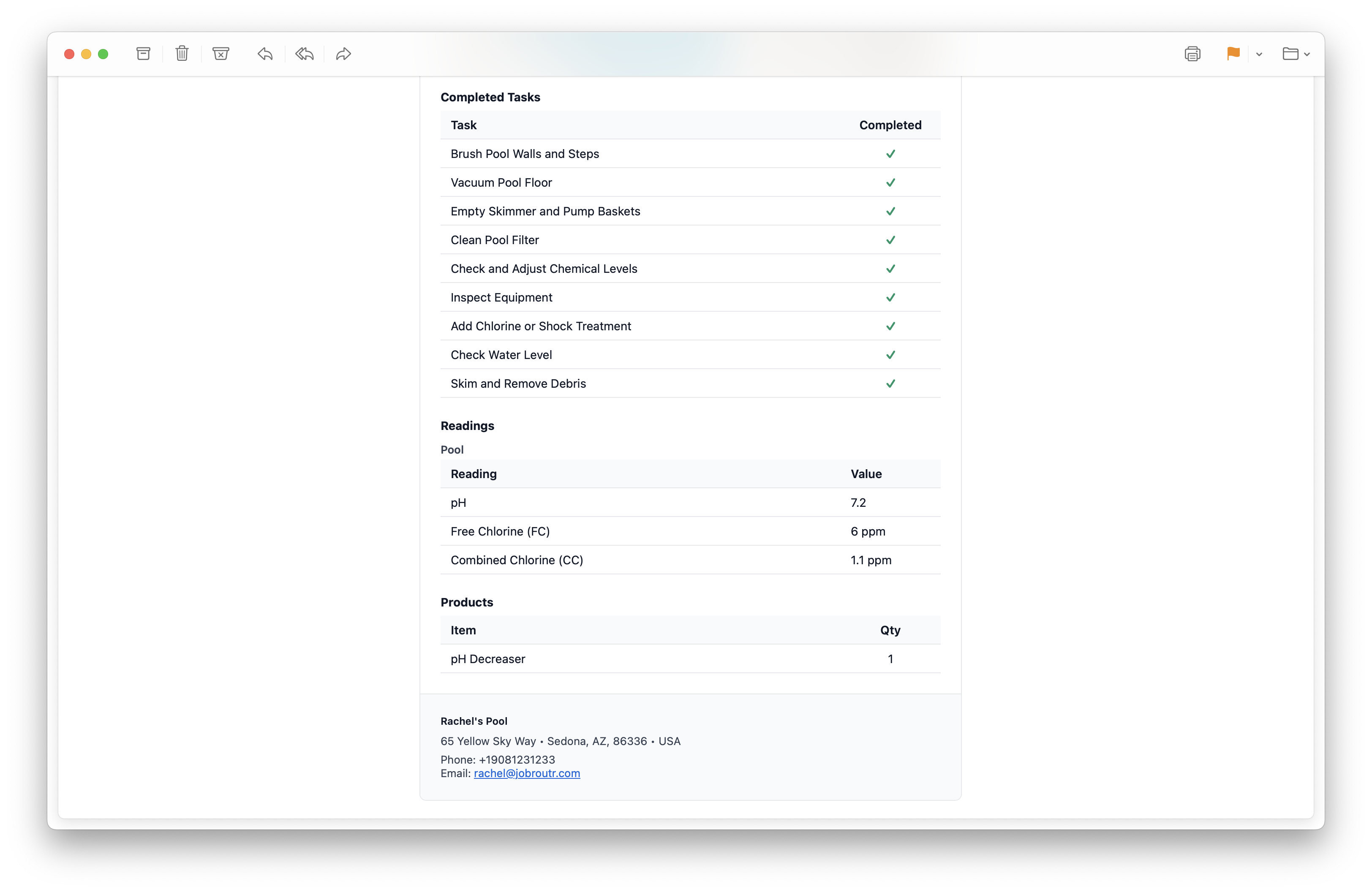The height and width of the screenshot is (892, 1372).
Task: Move this message using the folder icon
Action: pyautogui.click(x=1291, y=54)
